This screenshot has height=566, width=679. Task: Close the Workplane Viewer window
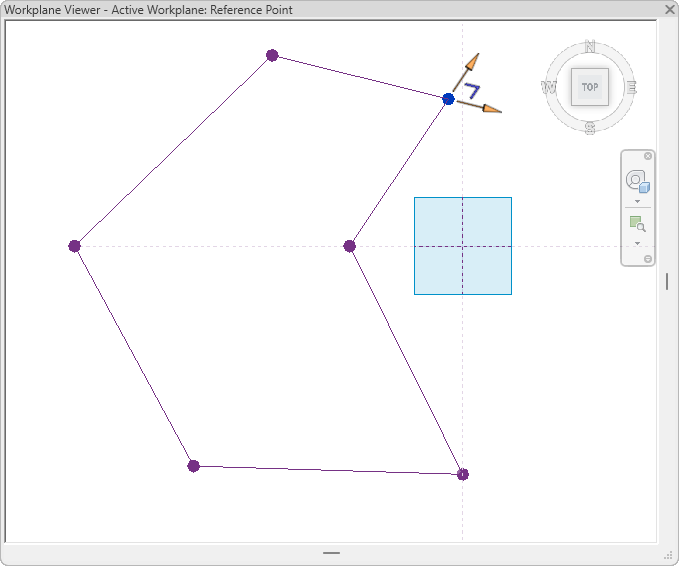[669, 9]
